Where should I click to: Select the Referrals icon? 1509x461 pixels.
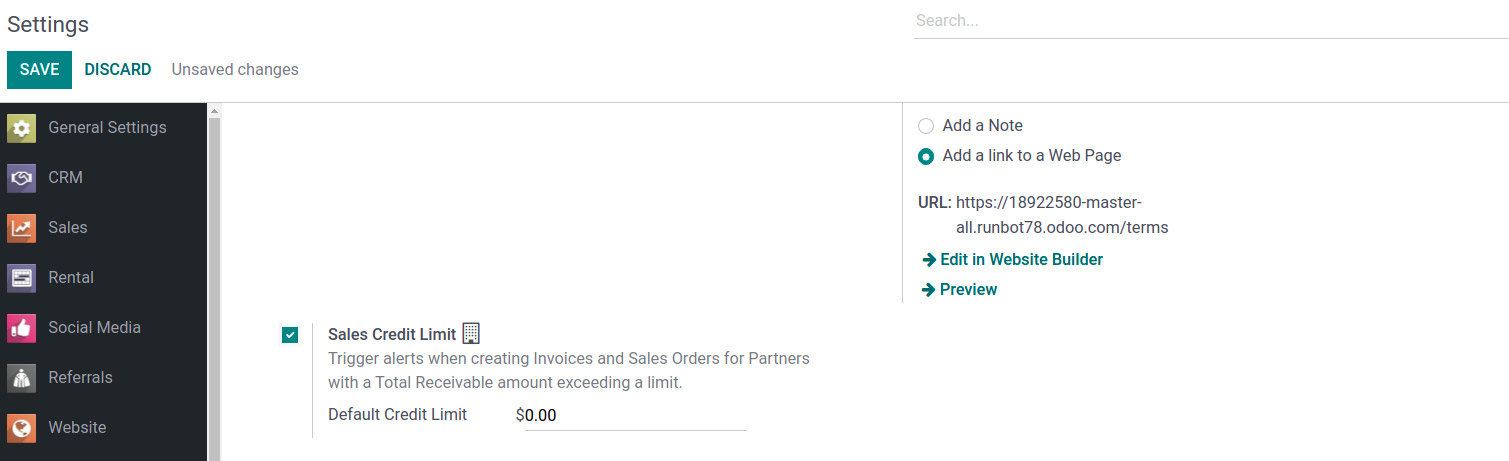(x=21, y=378)
